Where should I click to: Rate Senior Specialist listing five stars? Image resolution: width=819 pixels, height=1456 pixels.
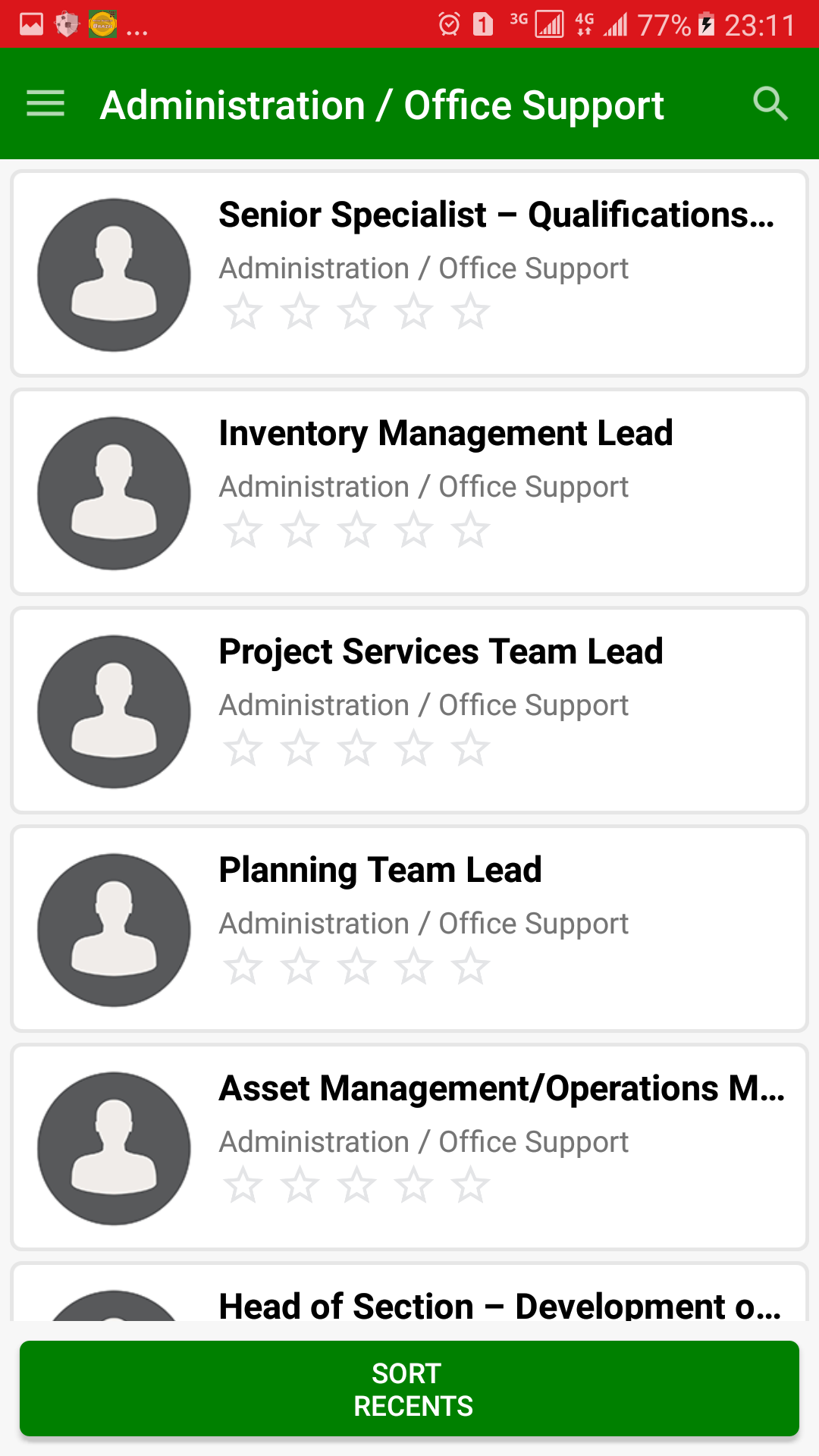(470, 312)
